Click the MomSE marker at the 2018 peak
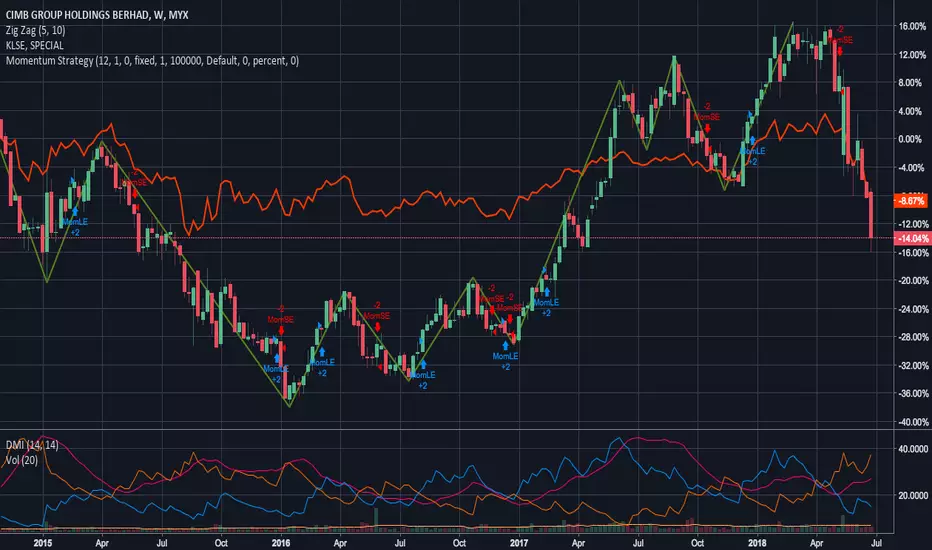Screen dimensions: 932x550 842,40
